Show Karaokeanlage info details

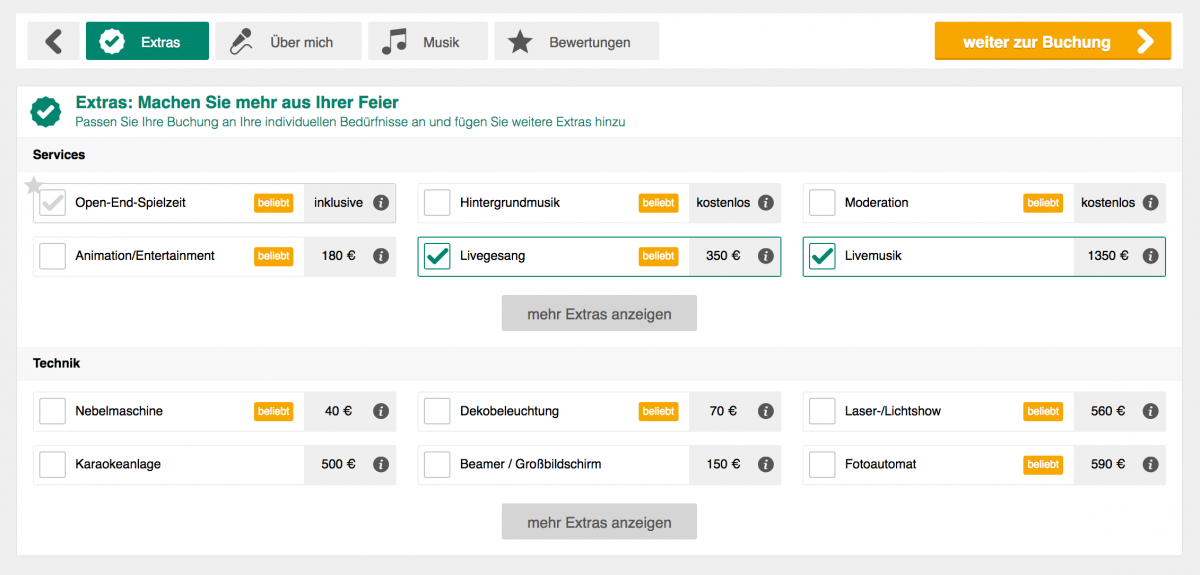click(381, 464)
